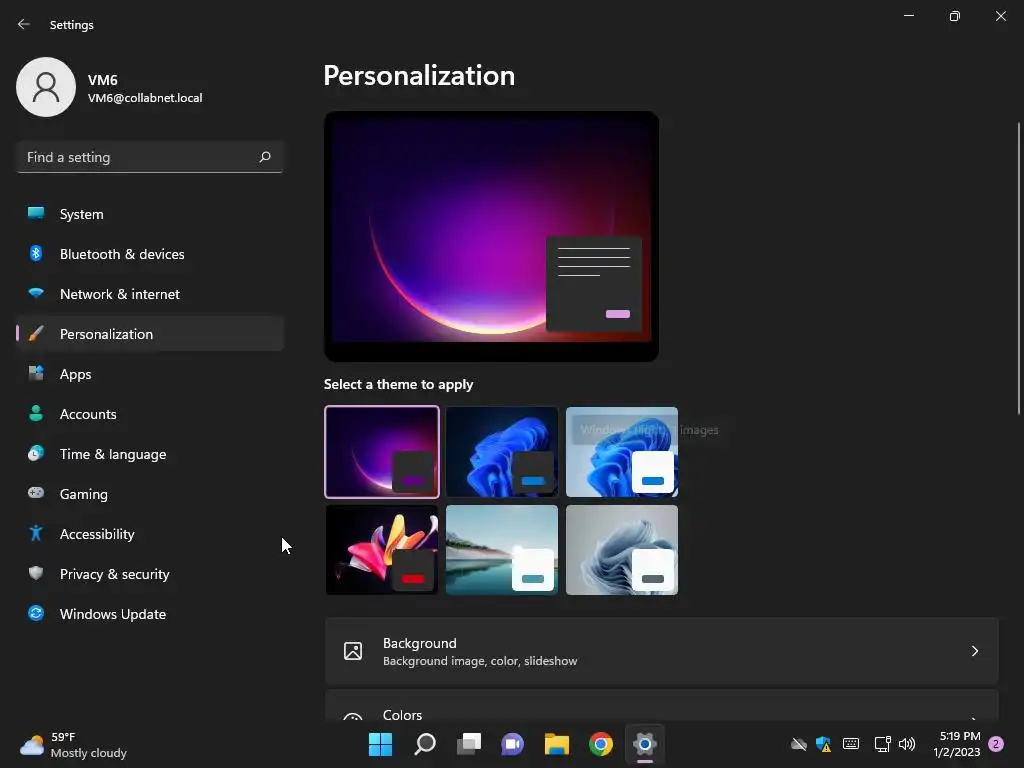Open Windows Update page

pos(150,614)
